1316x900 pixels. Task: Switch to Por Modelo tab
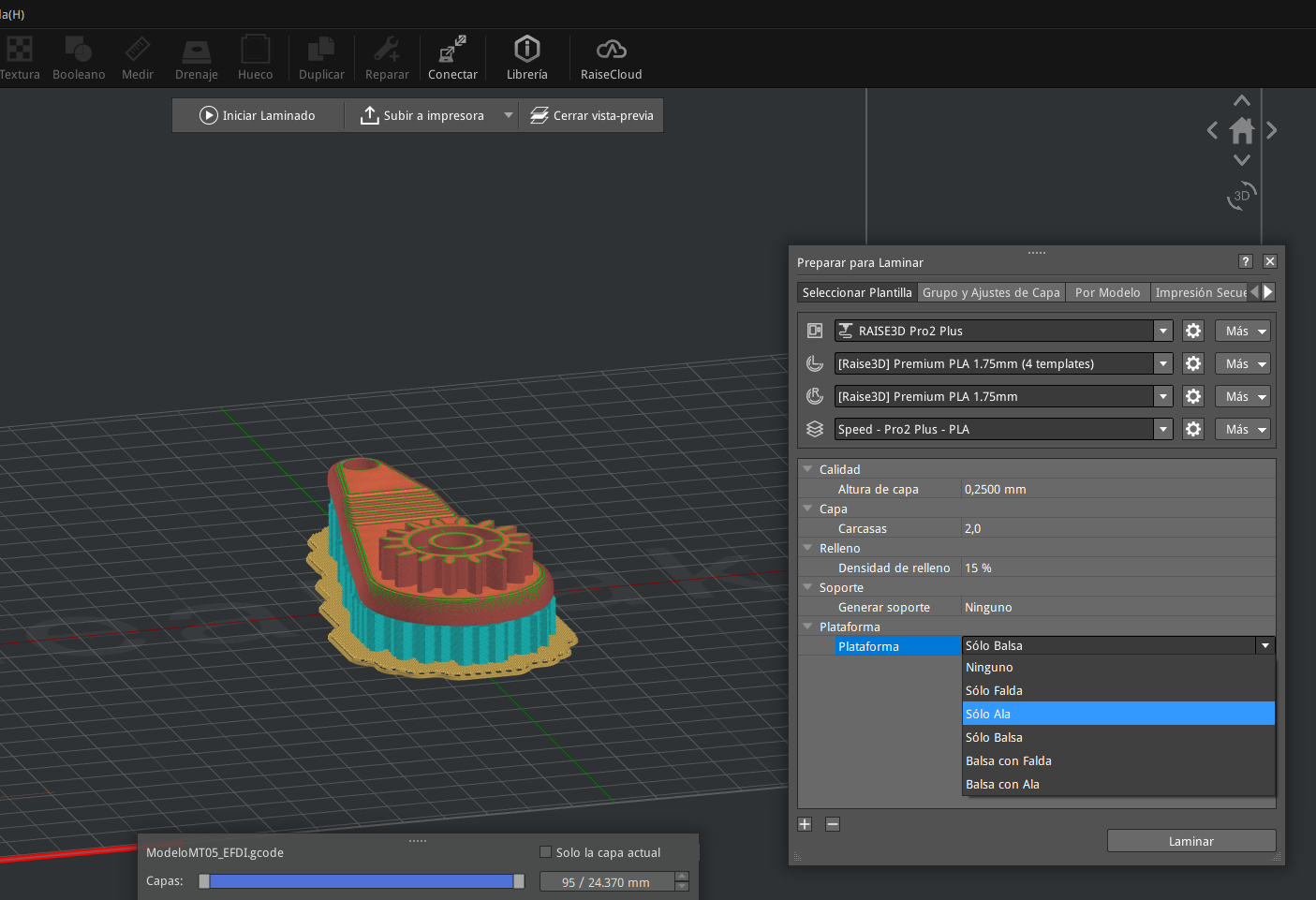click(x=1107, y=292)
